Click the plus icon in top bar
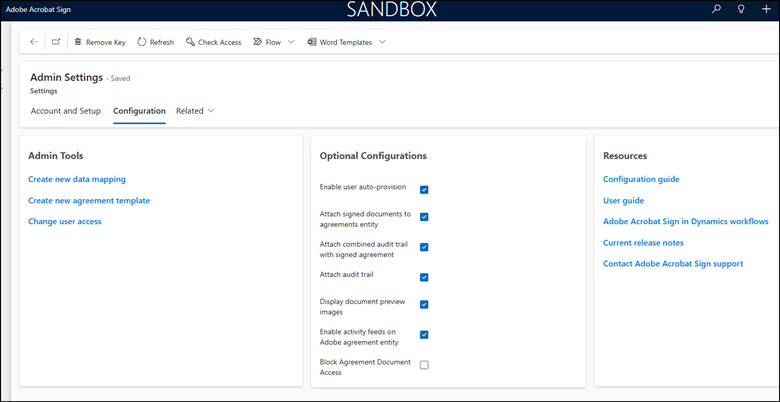The width and height of the screenshot is (780, 402). [766, 9]
